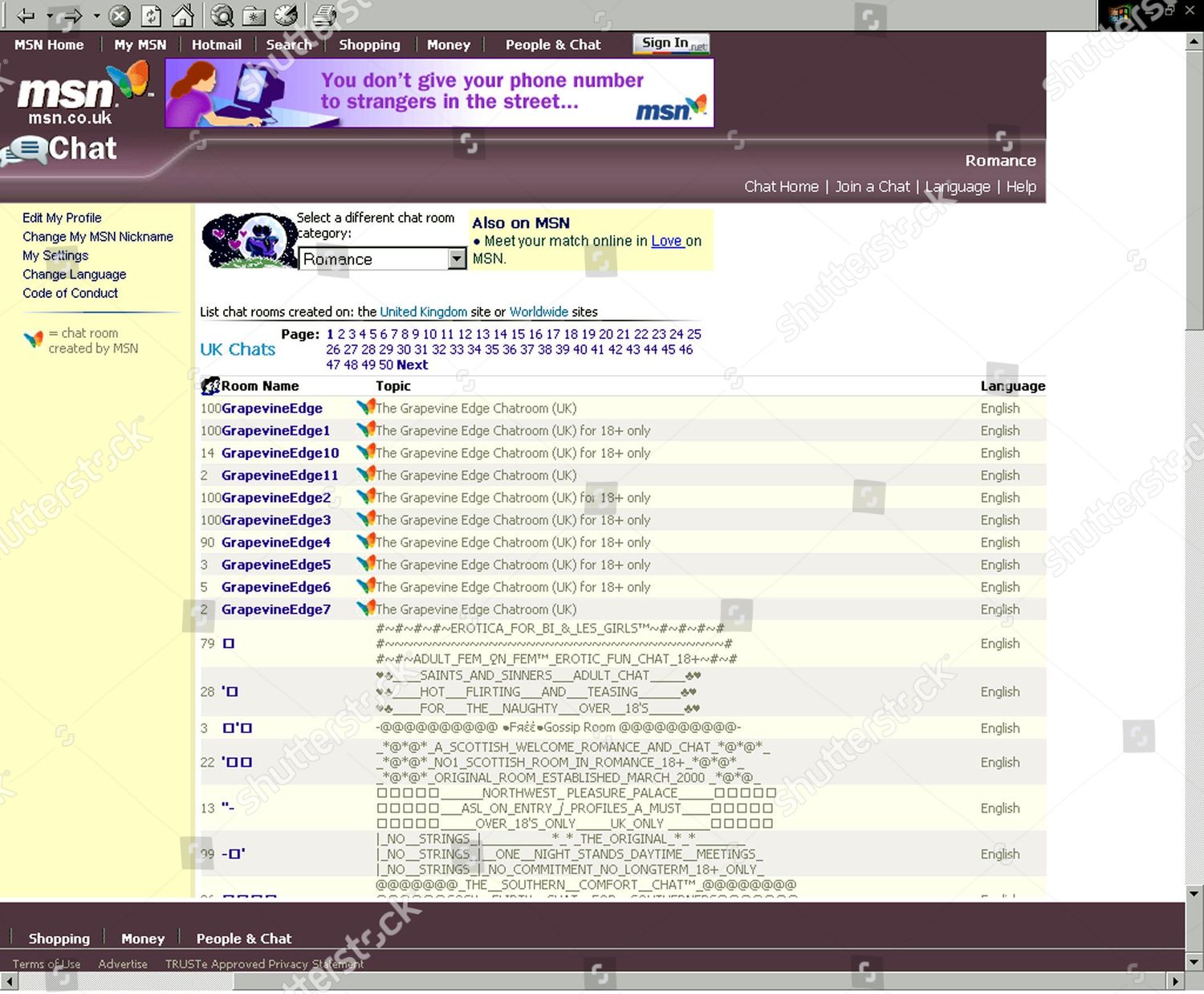
Task: Click the sidebar MSN butterfly legend icon
Action: pyautogui.click(x=34, y=340)
